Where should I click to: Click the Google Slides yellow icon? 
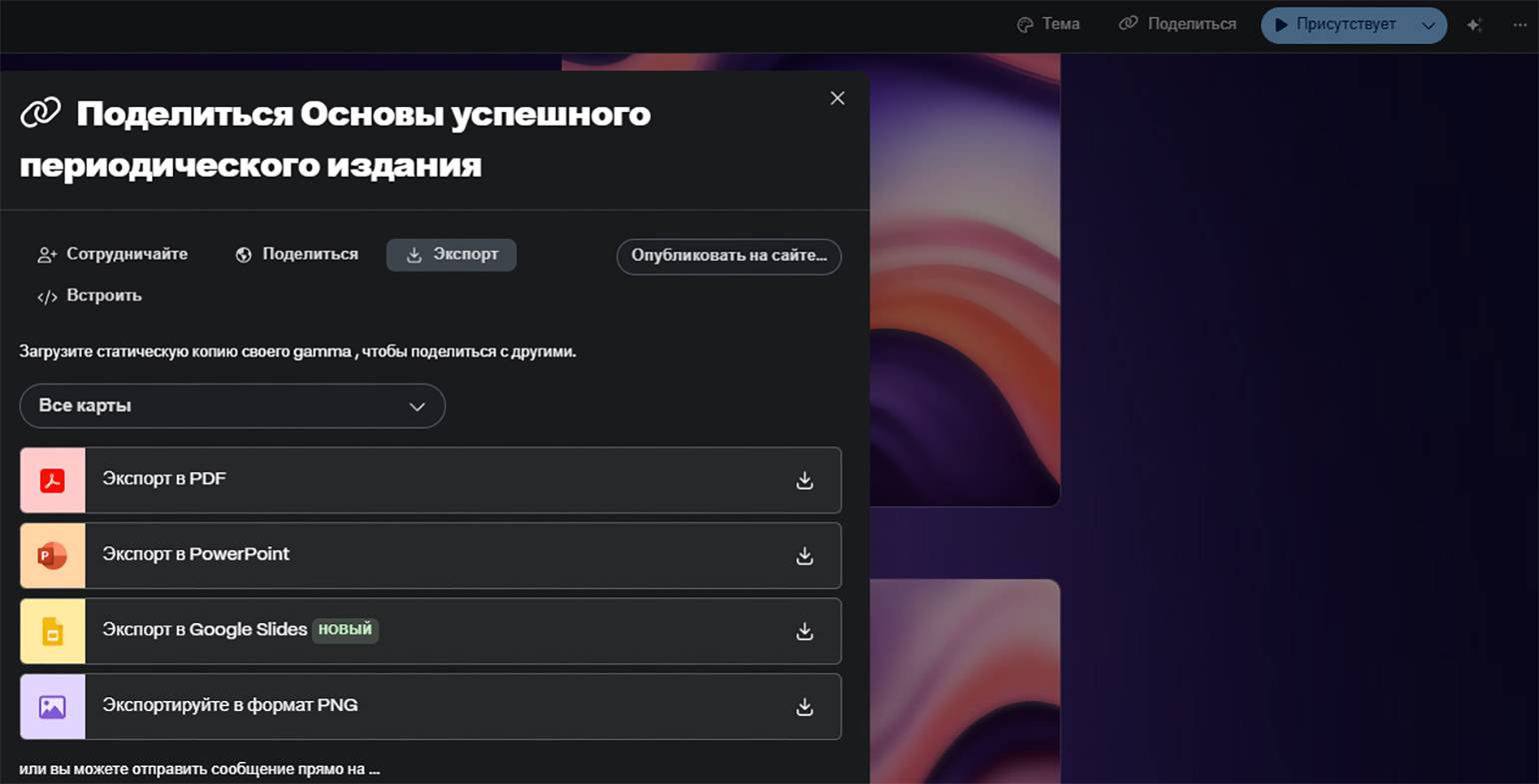[x=52, y=631]
